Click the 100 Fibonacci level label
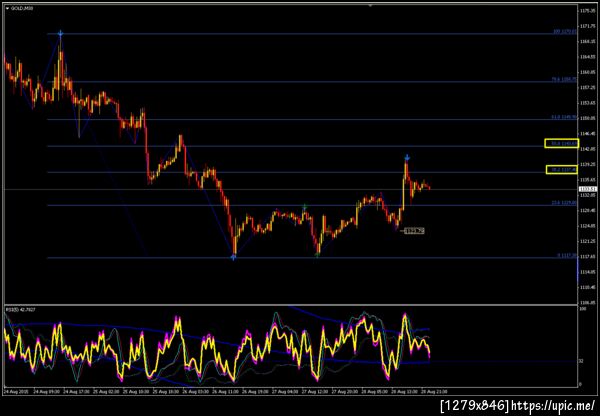The image size is (600, 416). (564, 32)
